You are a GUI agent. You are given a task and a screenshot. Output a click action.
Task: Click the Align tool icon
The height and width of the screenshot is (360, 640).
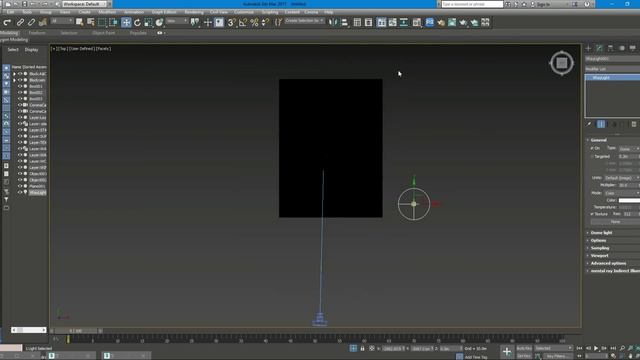[344, 22]
